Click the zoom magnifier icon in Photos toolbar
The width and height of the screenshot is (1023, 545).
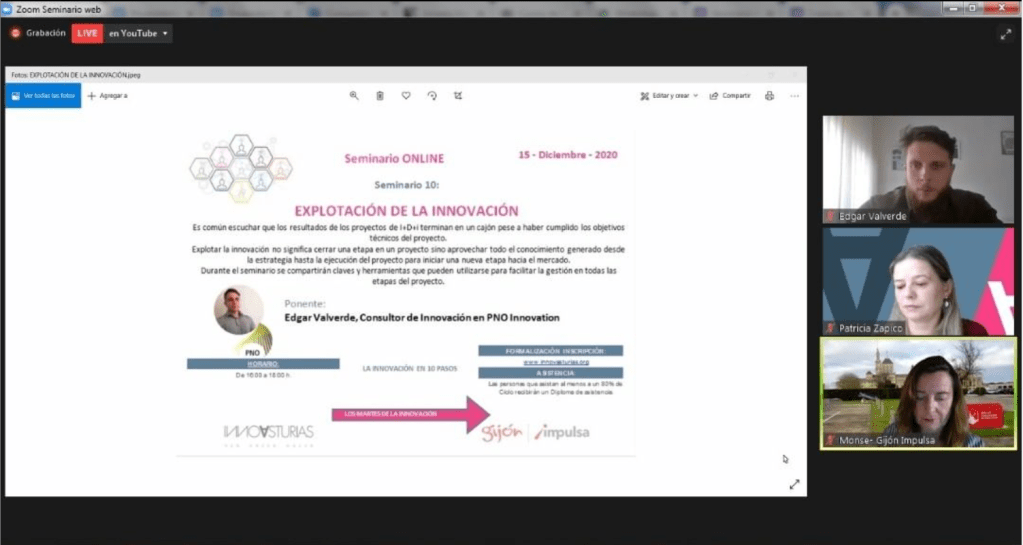tap(354, 96)
